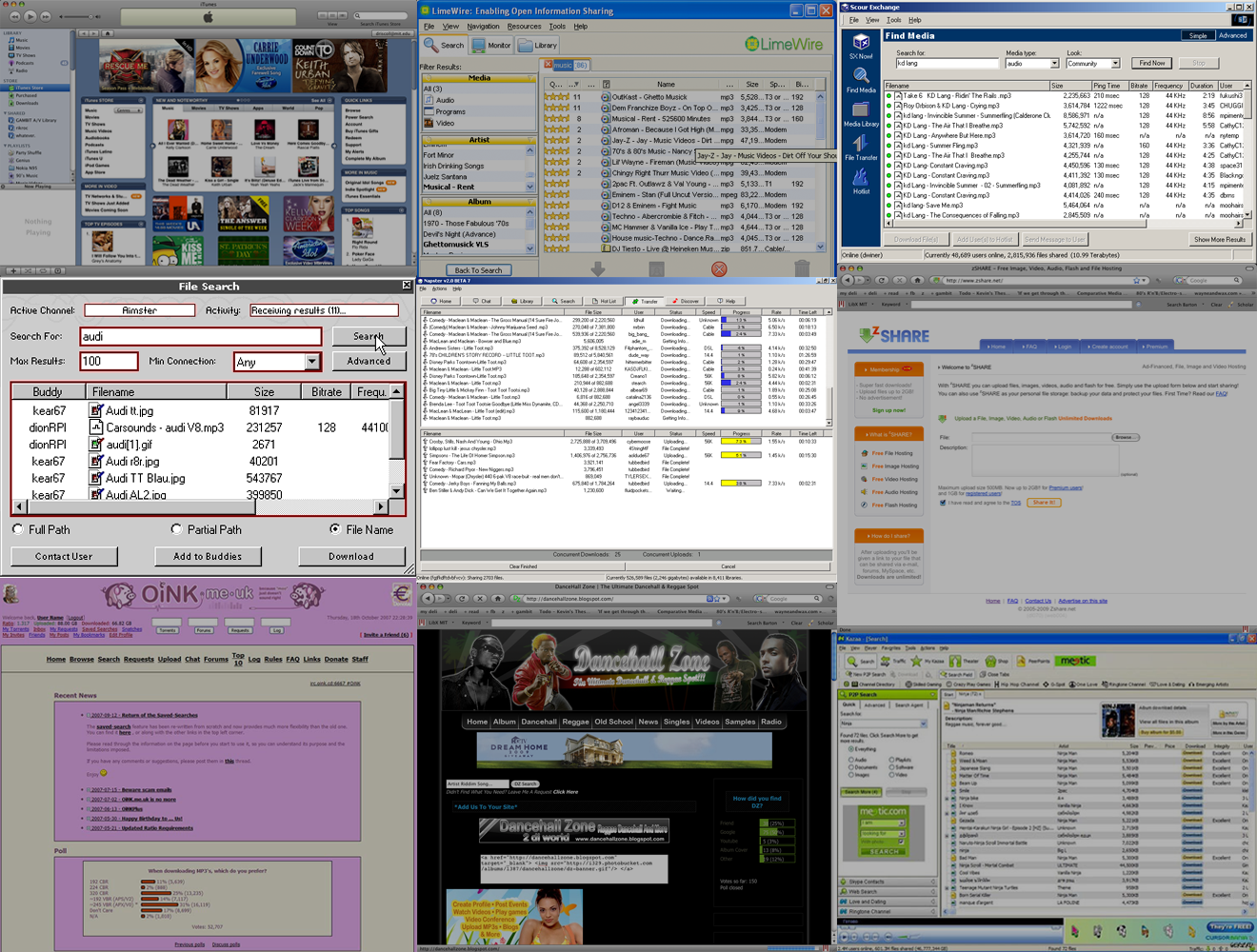Open SX Now! in Scour Exchange sidebar
The image size is (1257, 952).
[x=861, y=47]
